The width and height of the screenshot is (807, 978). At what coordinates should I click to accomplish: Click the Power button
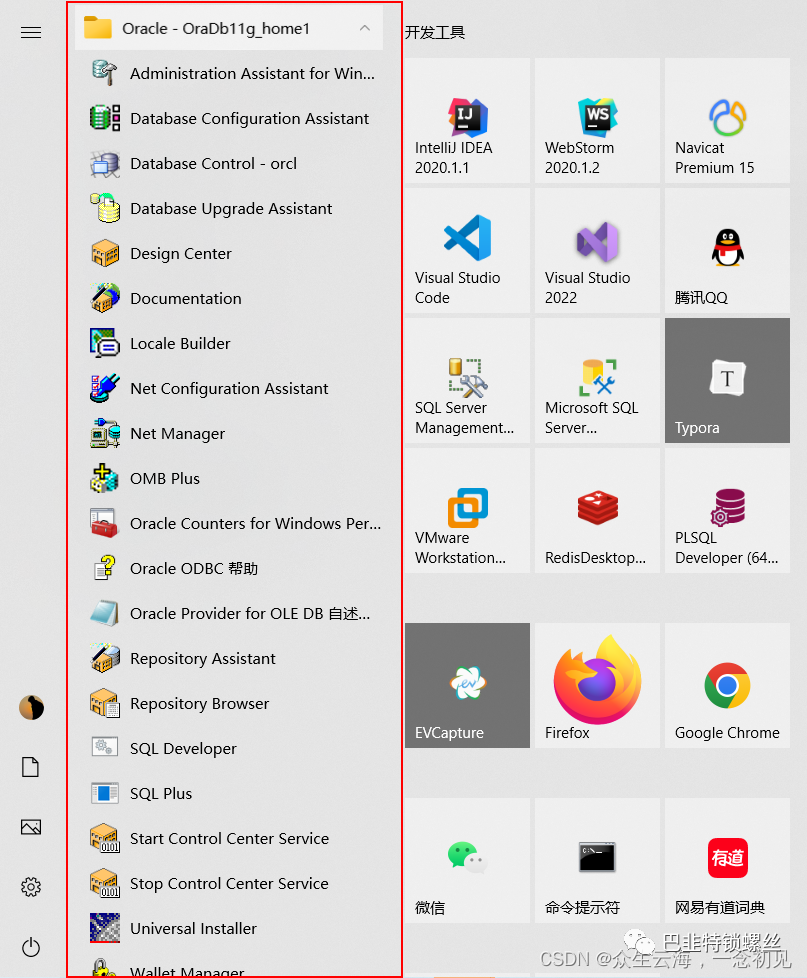(x=31, y=947)
